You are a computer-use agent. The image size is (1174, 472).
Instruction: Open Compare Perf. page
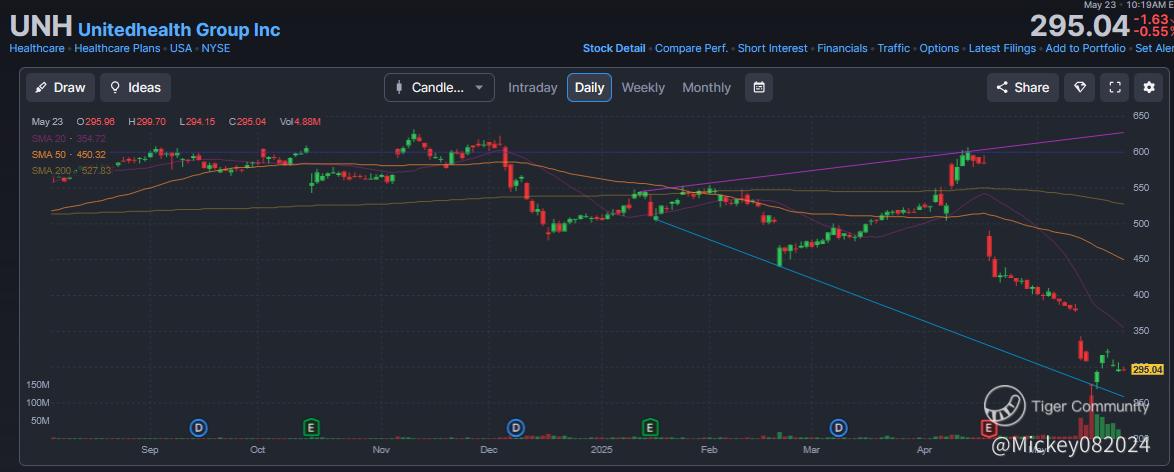click(691, 48)
